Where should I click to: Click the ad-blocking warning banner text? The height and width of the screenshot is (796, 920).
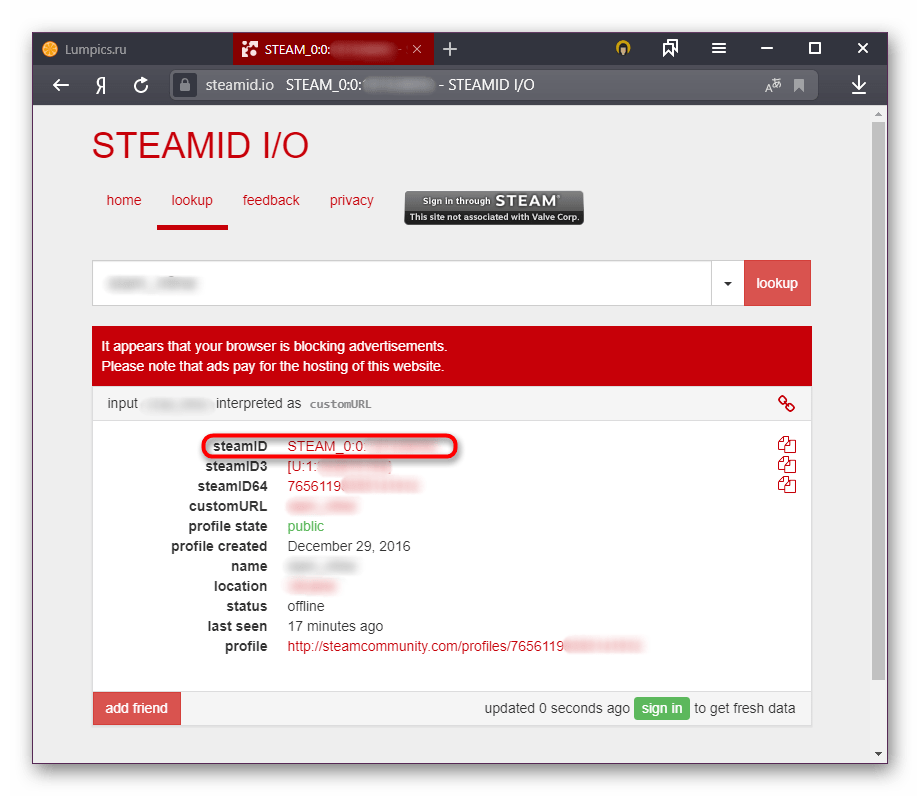[274, 356]
